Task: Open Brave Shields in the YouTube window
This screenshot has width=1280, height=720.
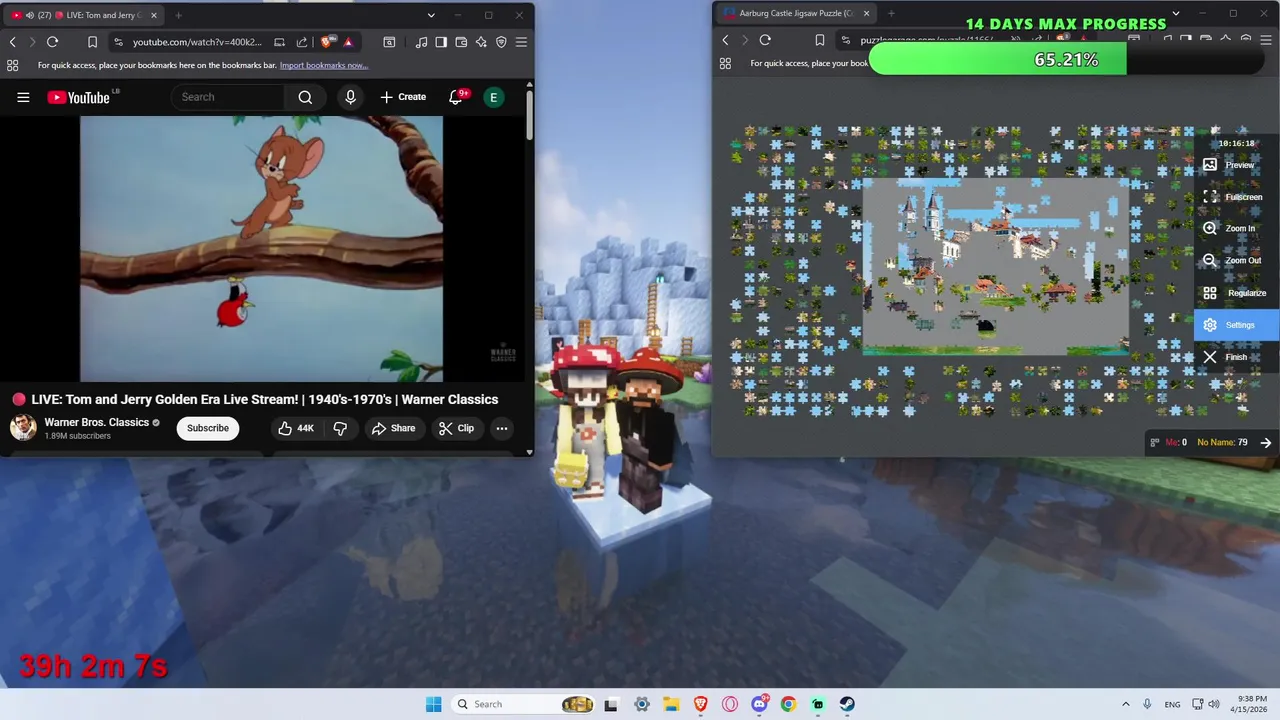Action: tap(326, 42)
